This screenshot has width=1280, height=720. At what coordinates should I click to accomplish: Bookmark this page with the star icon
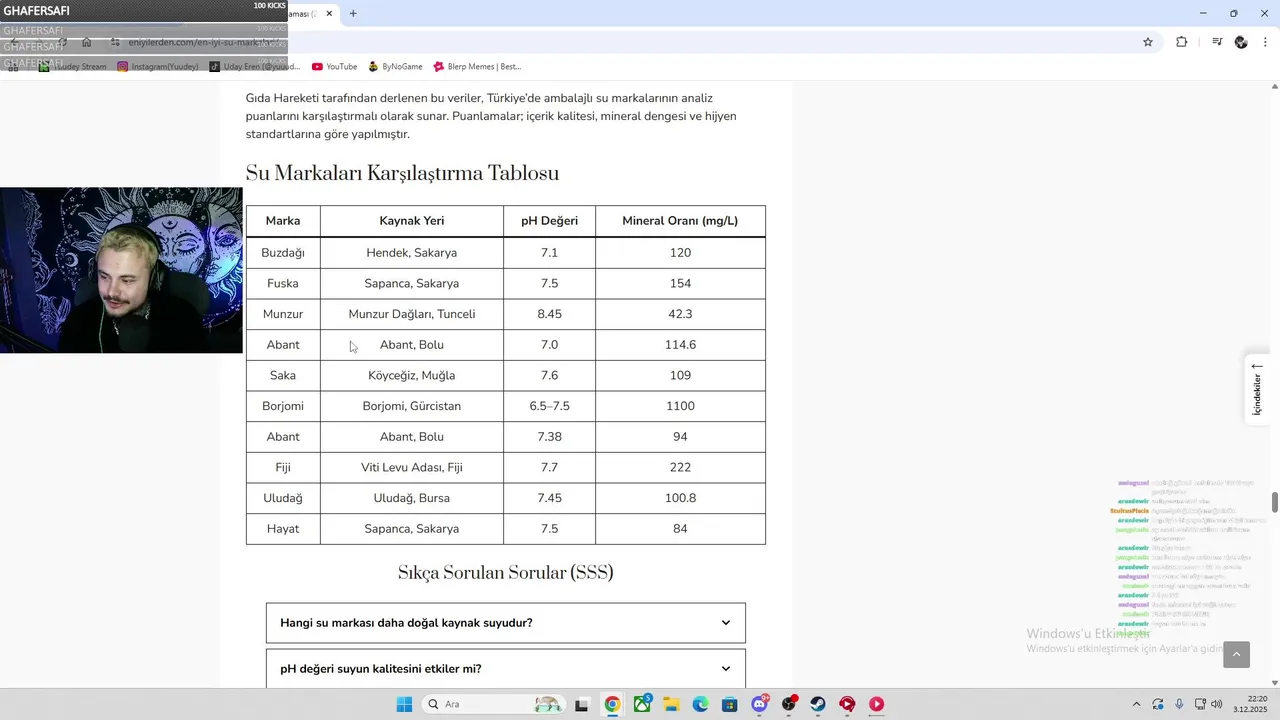(1148, 42)
